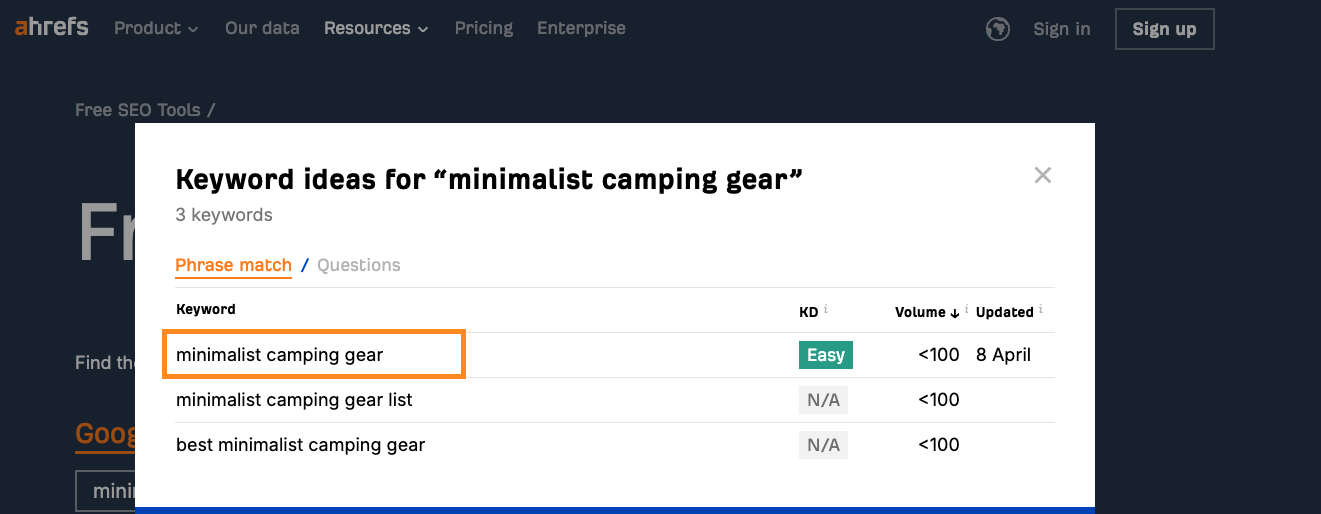Image resolution: width=1321 pixels, height=514 pixels.
Task: Click the Sign in link
Action: point(1062,29)
